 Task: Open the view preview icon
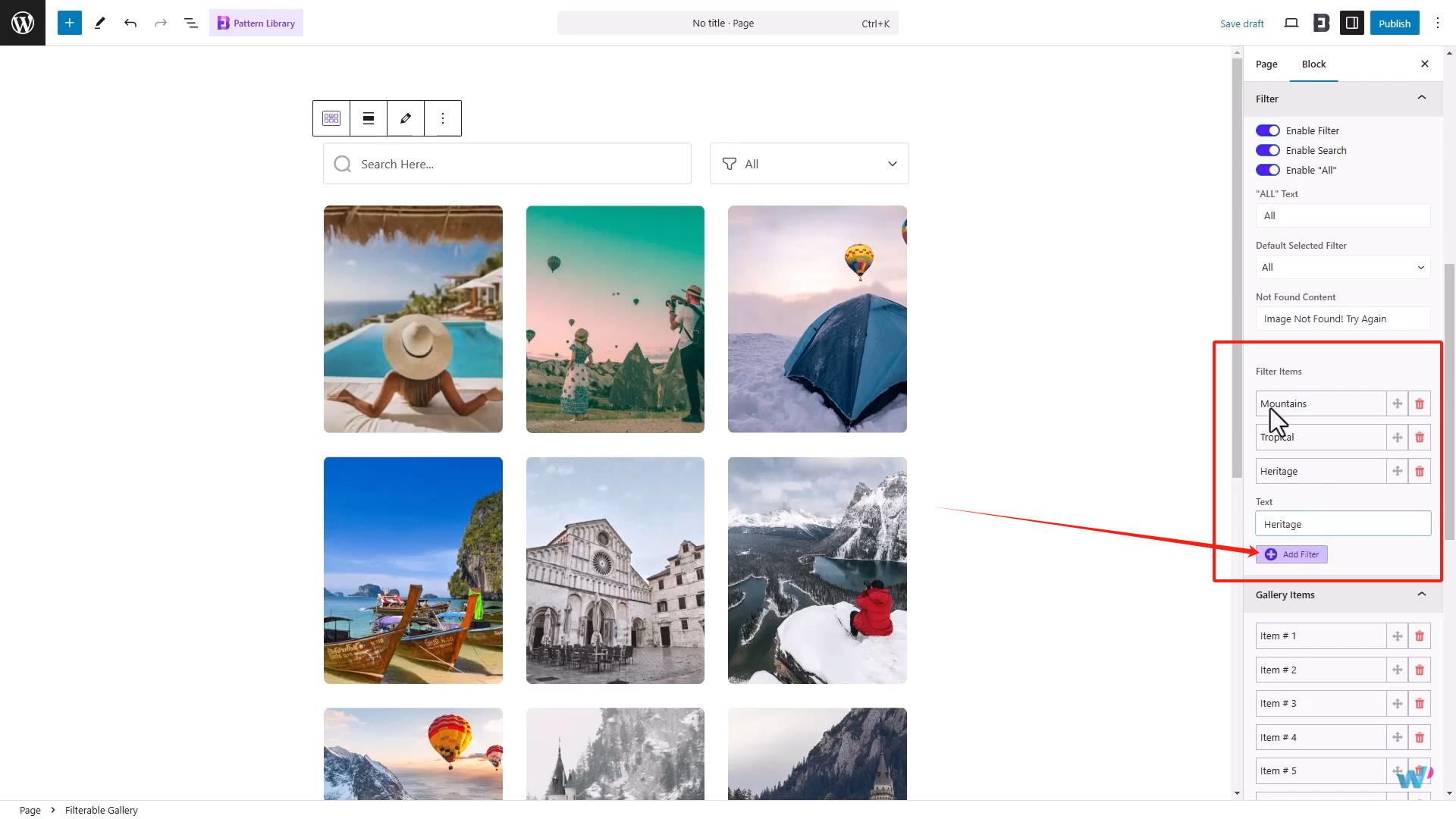(1291, 23)
